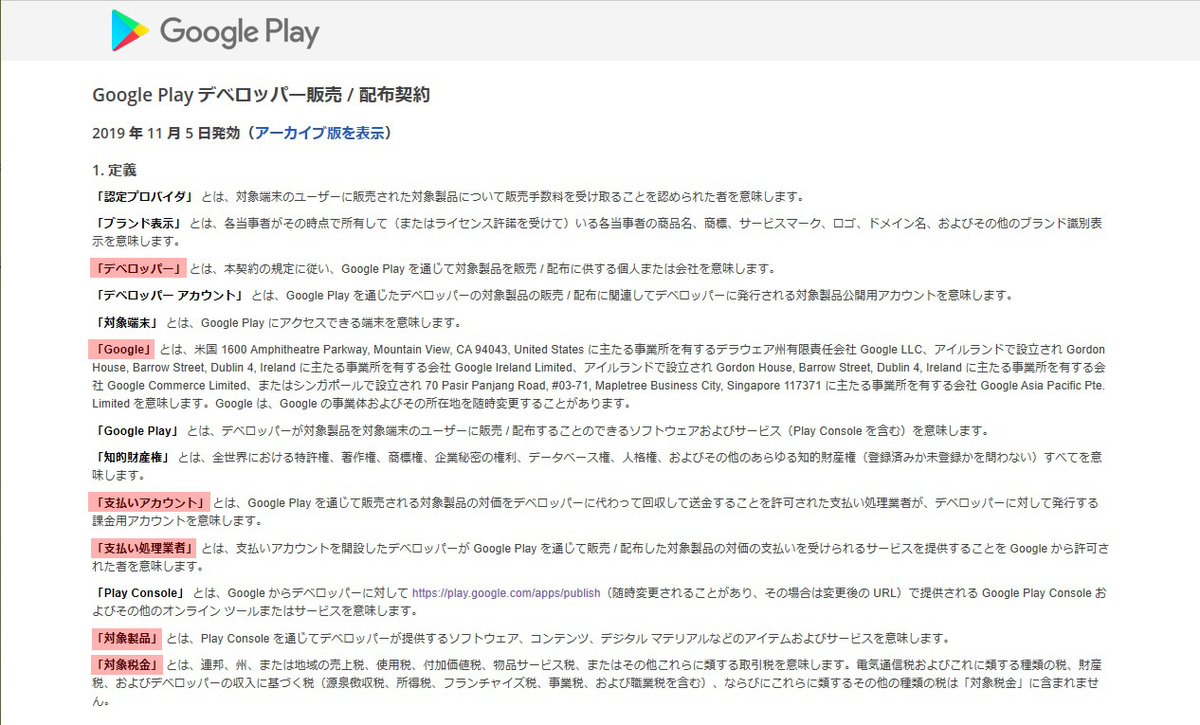Click the term 「知的財産権」
The image size is (1200, 725).
click(132, 458)
